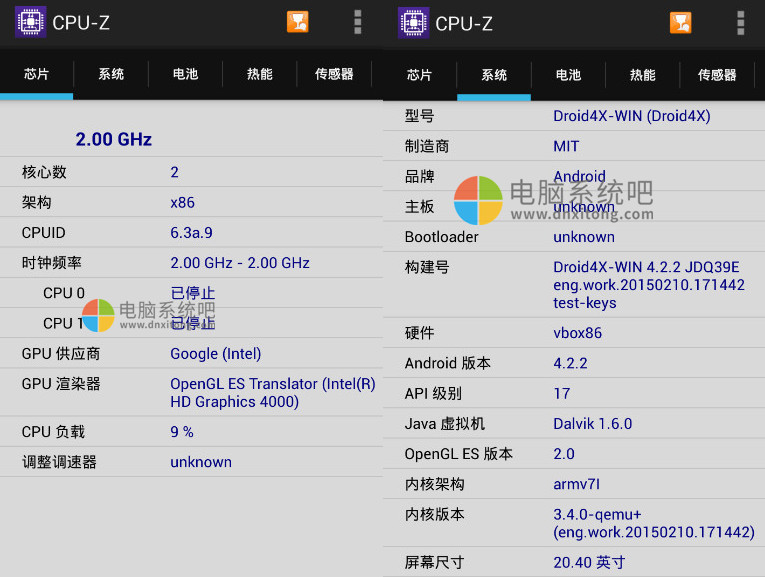Click Java 虚拟机 value Dalvik 1.6.0
Viewport: 765px width, 577px height.
coord(593,424)
